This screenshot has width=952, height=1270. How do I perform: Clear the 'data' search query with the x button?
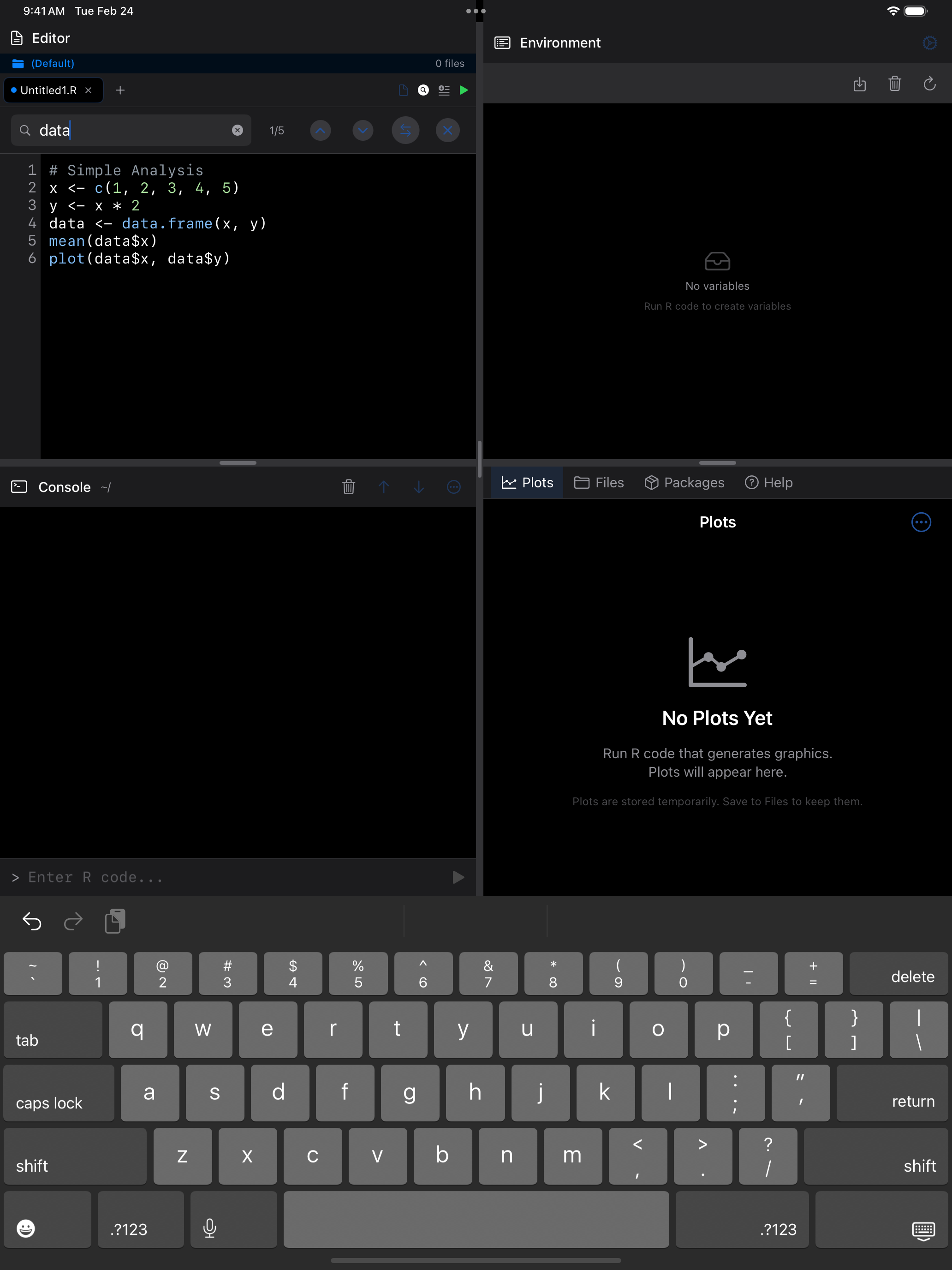[x=238, y=130]
